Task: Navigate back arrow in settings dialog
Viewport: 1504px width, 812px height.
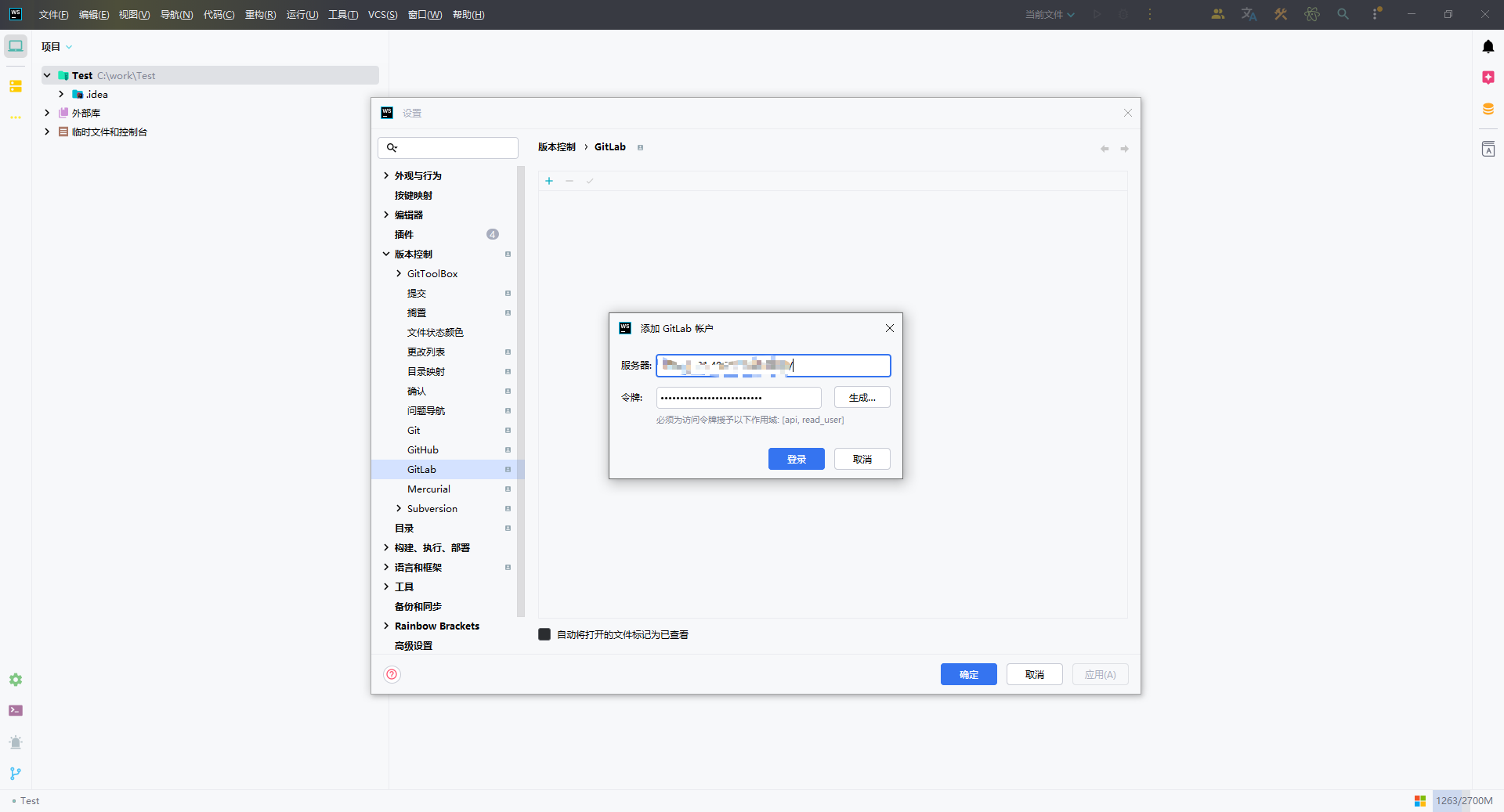Action: click(1104, 149)
